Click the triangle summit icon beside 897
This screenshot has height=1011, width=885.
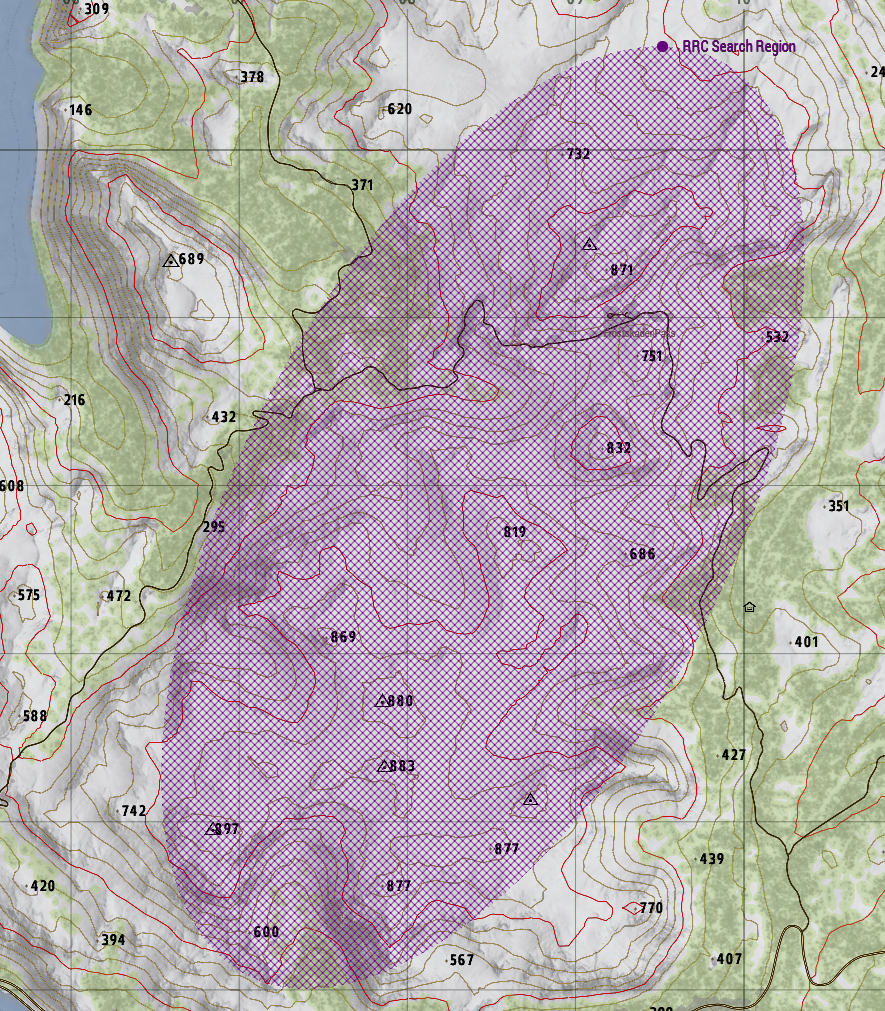(x=211, y=830)
